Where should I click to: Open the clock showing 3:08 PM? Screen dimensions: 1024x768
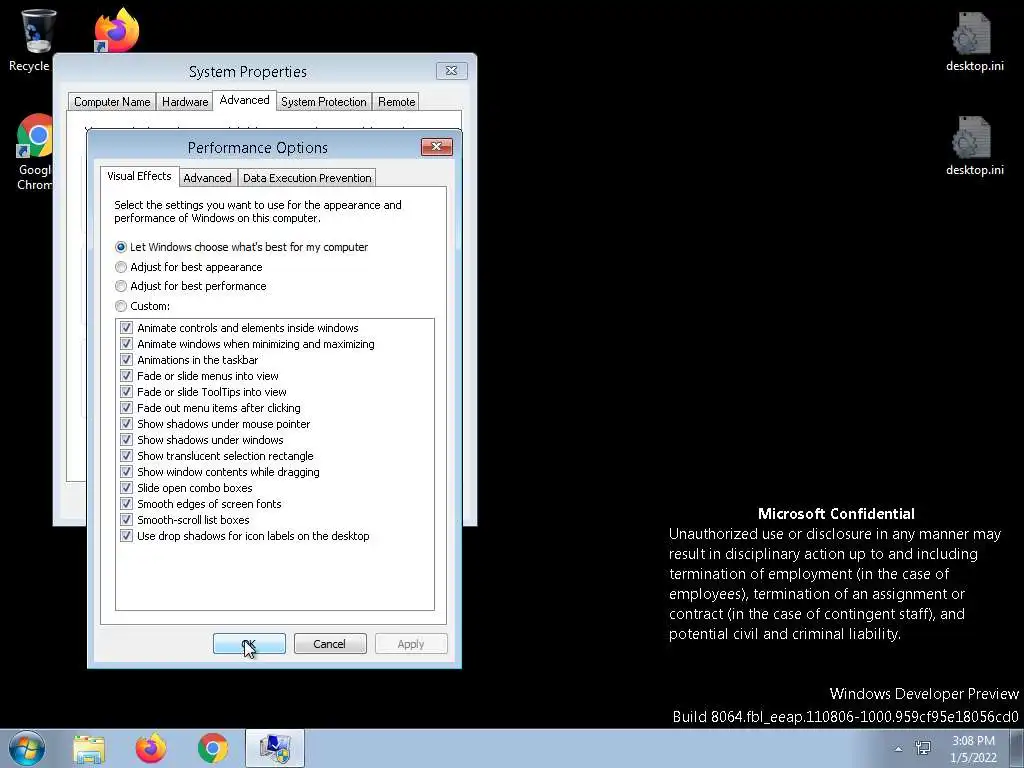click(973, 749)
